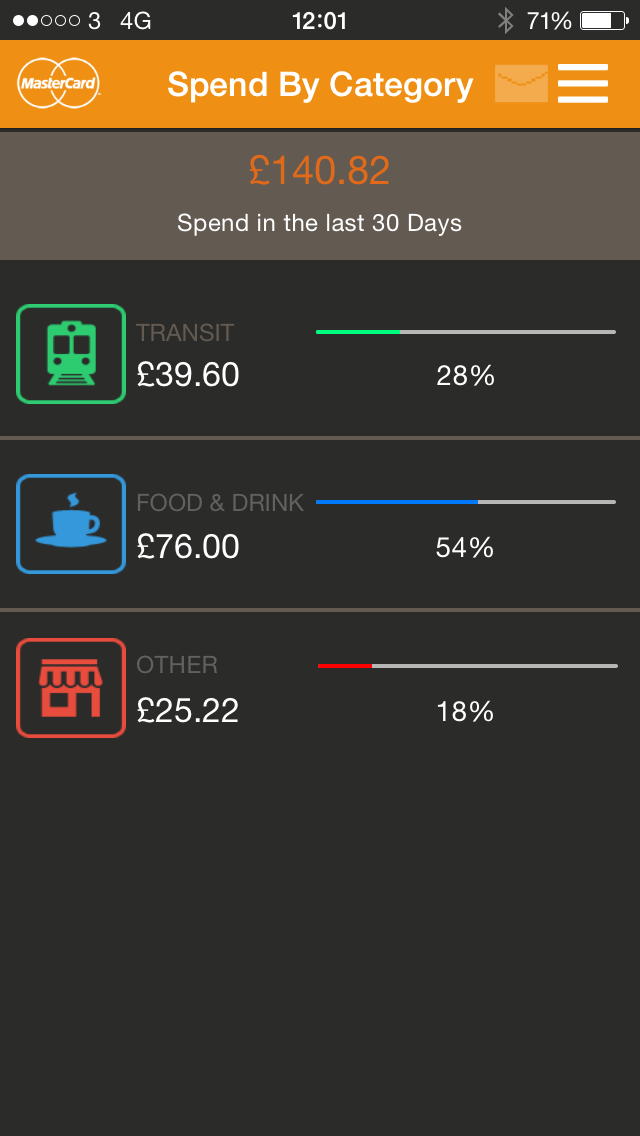Viewport: 640px width, 1136px height.
Task: Tap the Spend By Category title
Action: tap(320, 85)
